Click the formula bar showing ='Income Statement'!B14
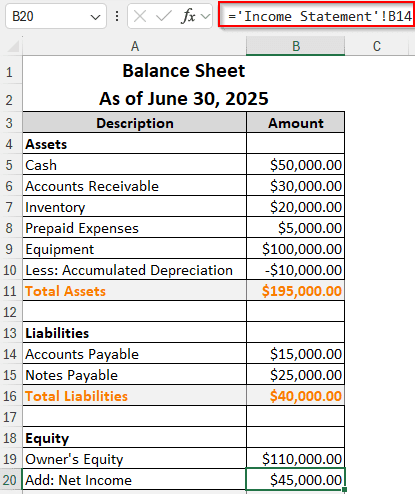Screen dimensions: 415x494 pos(316,16)
